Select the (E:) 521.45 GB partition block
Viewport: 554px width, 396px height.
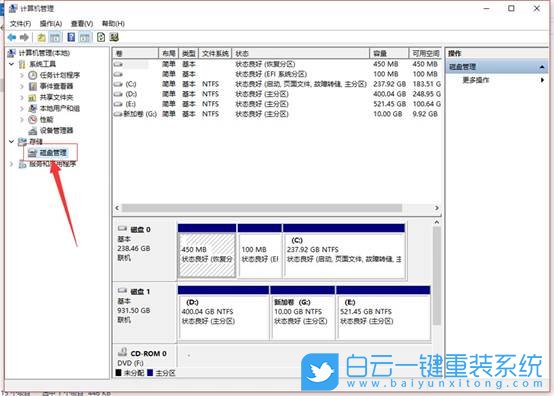point(383,313)
